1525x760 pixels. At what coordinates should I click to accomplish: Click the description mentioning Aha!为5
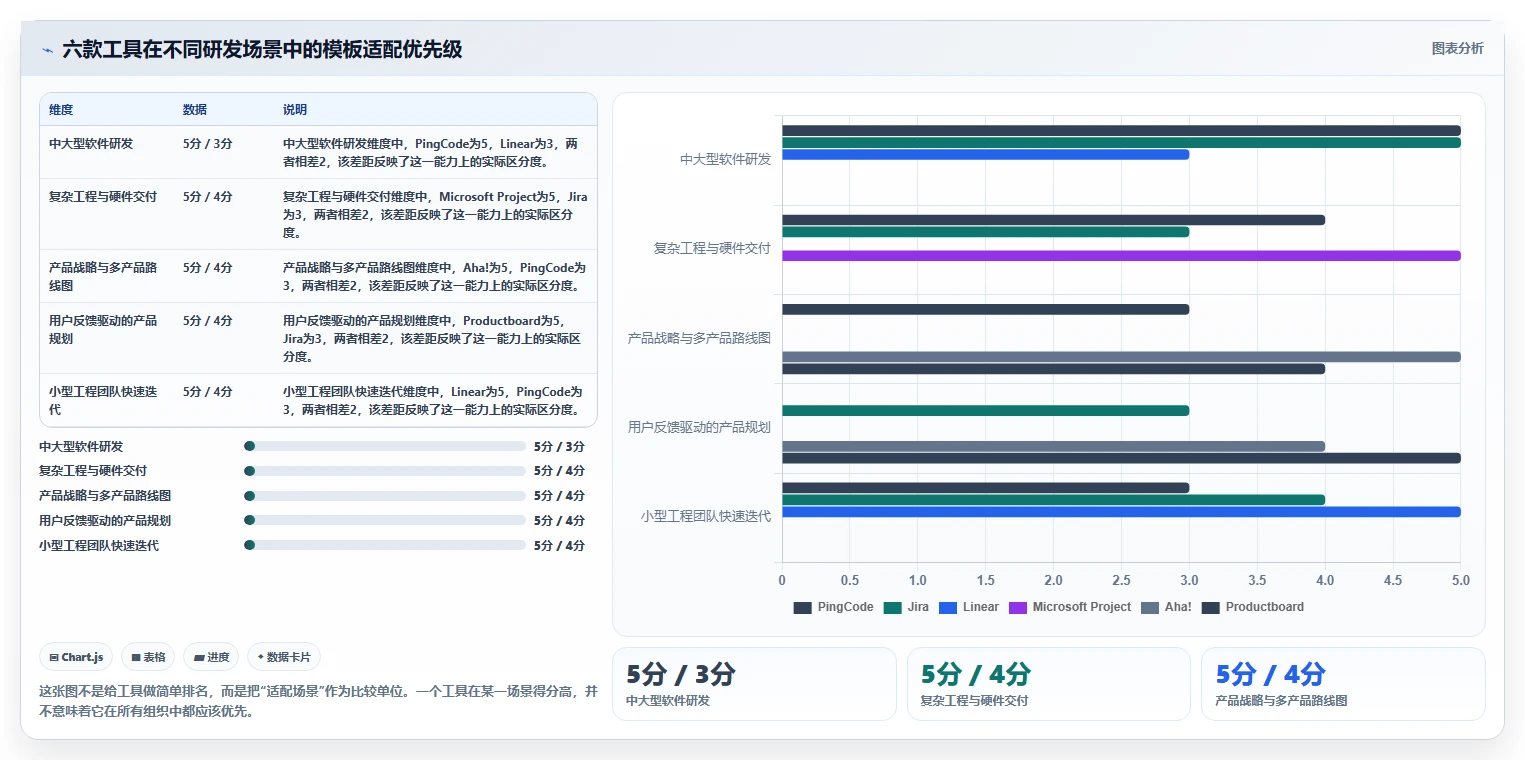435,277
